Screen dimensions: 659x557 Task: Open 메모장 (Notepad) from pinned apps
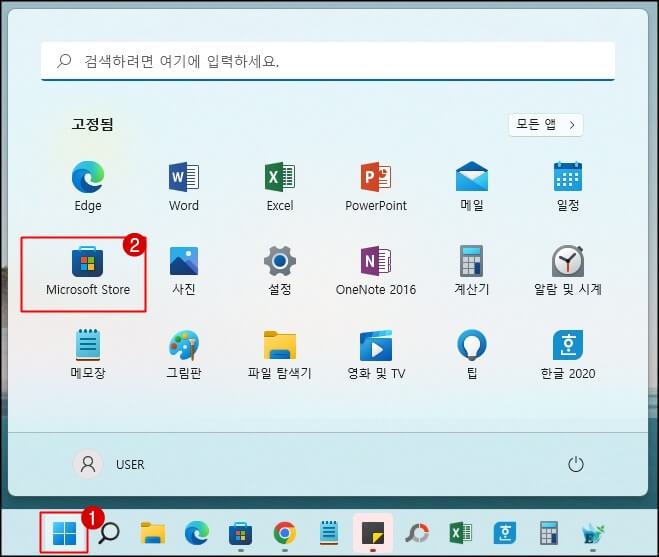[x=88, y=354]
